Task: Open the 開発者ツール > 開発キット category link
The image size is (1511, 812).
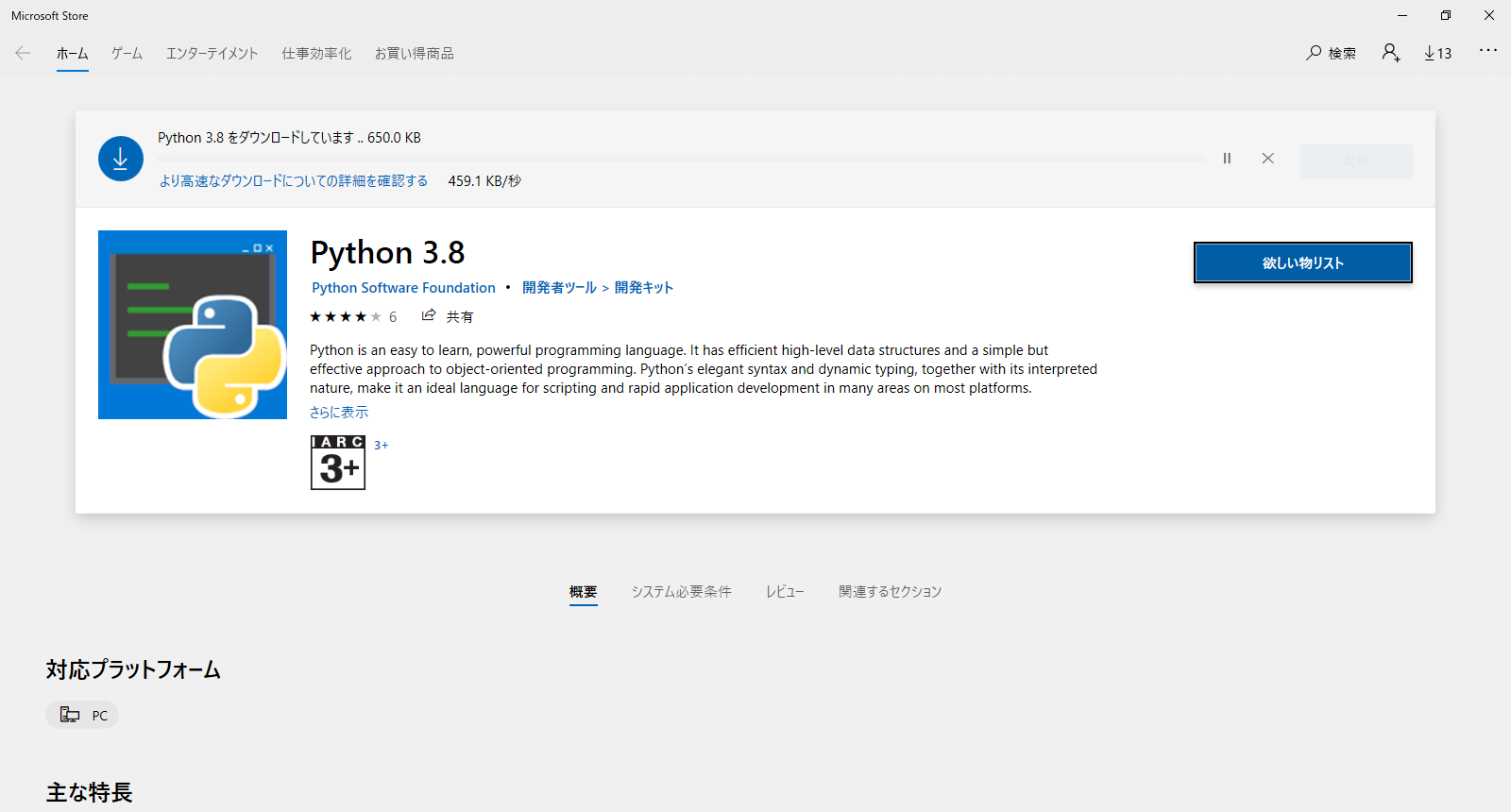Action: 598,288
